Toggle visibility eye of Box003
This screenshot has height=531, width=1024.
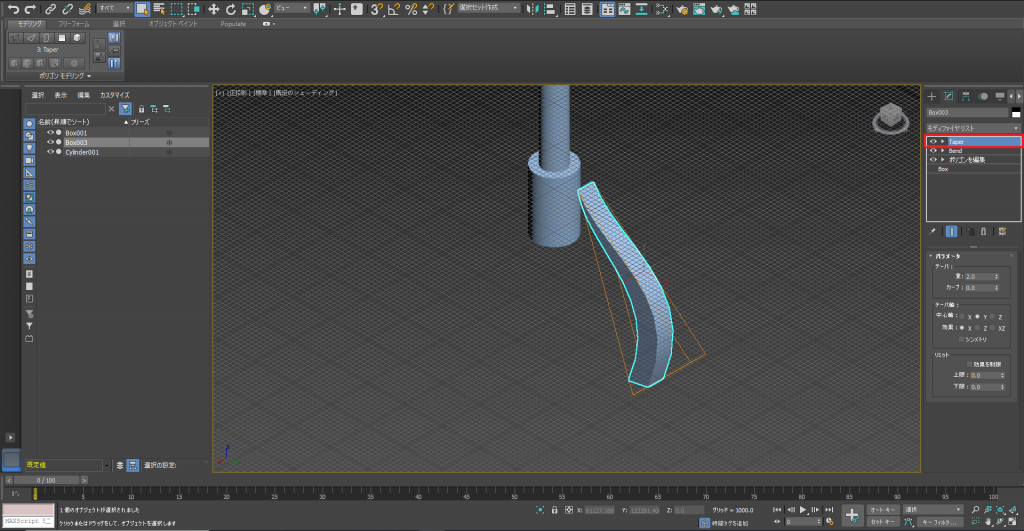click(50, 142)
